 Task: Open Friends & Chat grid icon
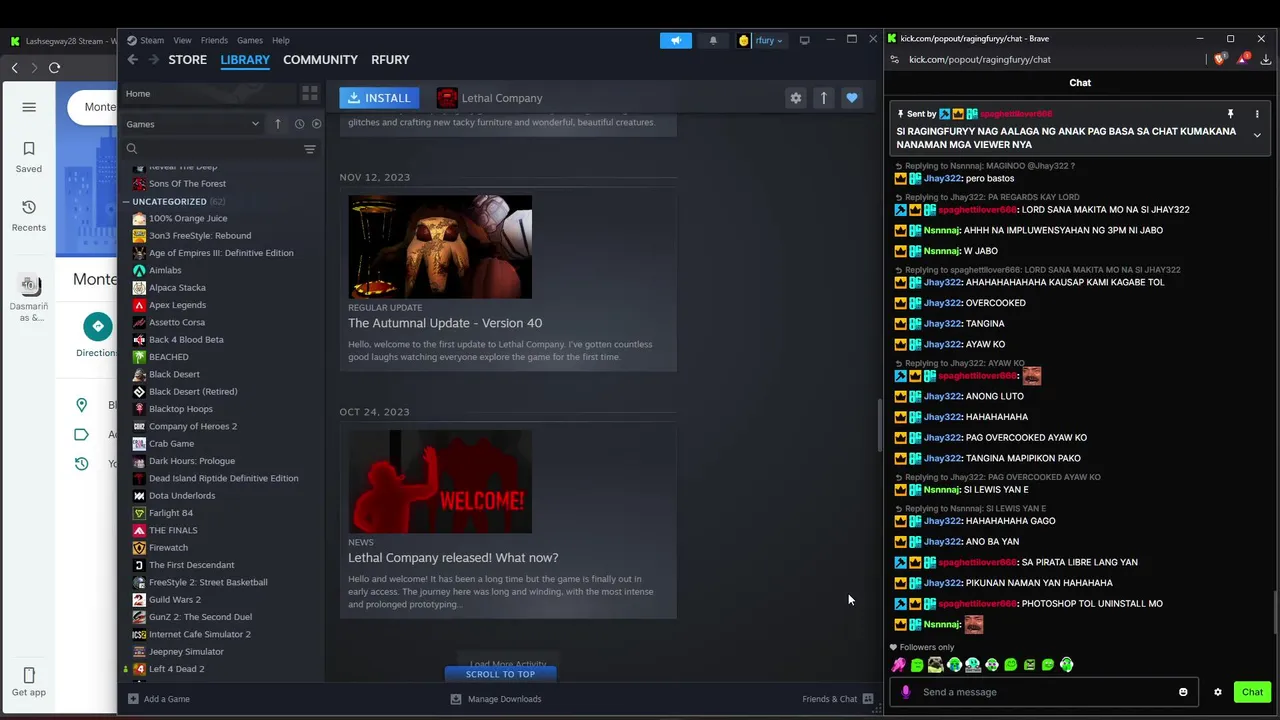[x=868, y=699]
